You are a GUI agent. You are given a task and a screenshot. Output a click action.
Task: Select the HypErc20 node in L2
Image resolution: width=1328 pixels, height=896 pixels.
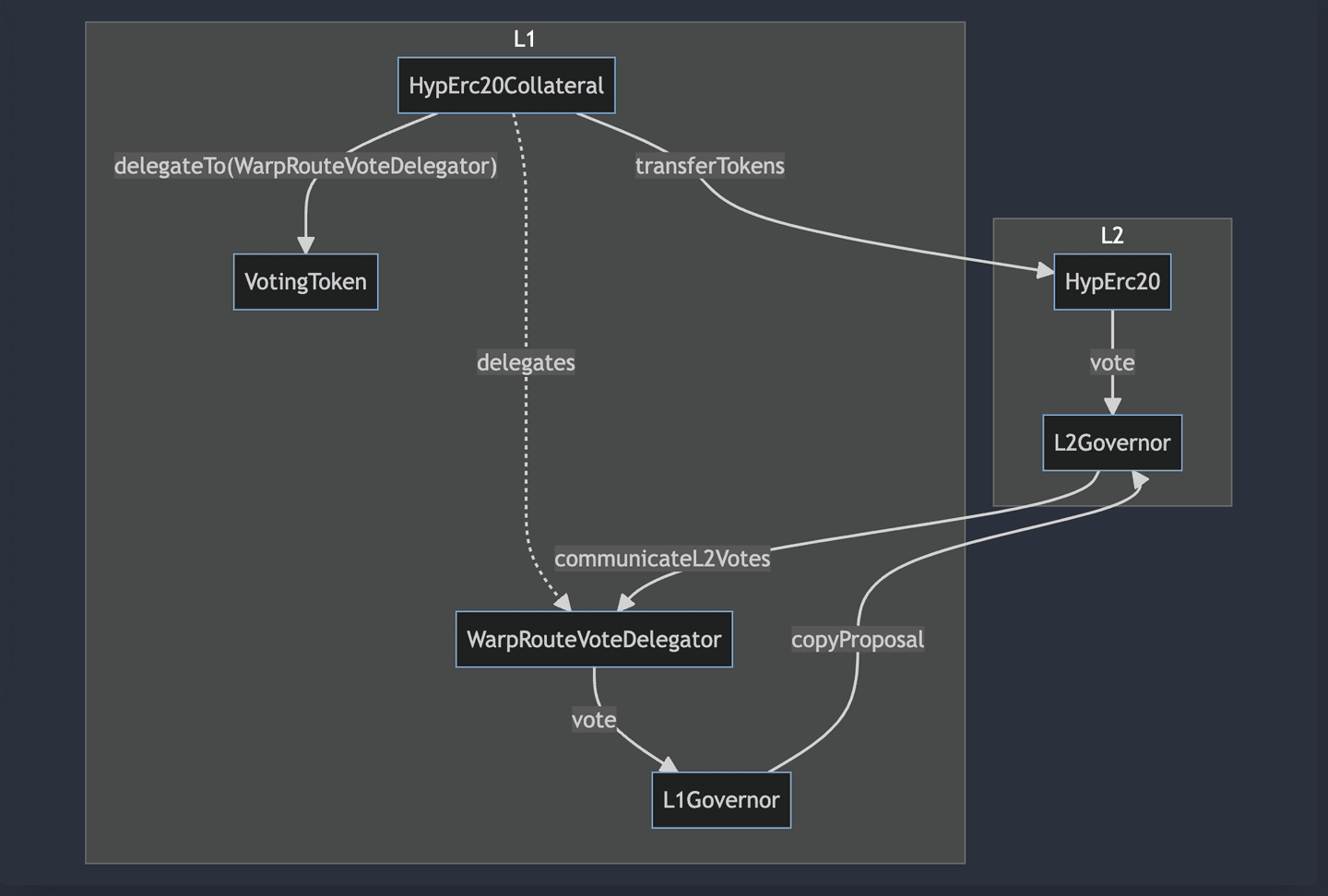[1112, 282]
